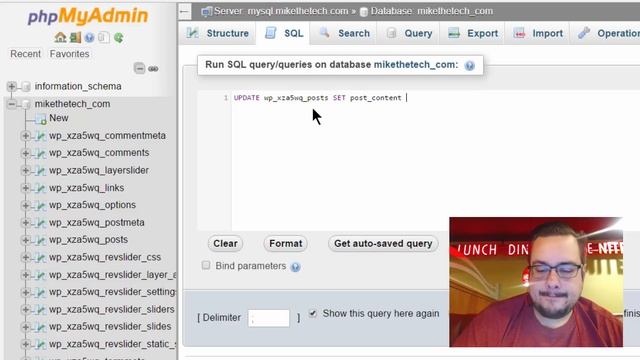The height and width of the screenshot is (360, 640).
Task: Open phpMyAdmin documentation help icon
Action: [89, 38]
